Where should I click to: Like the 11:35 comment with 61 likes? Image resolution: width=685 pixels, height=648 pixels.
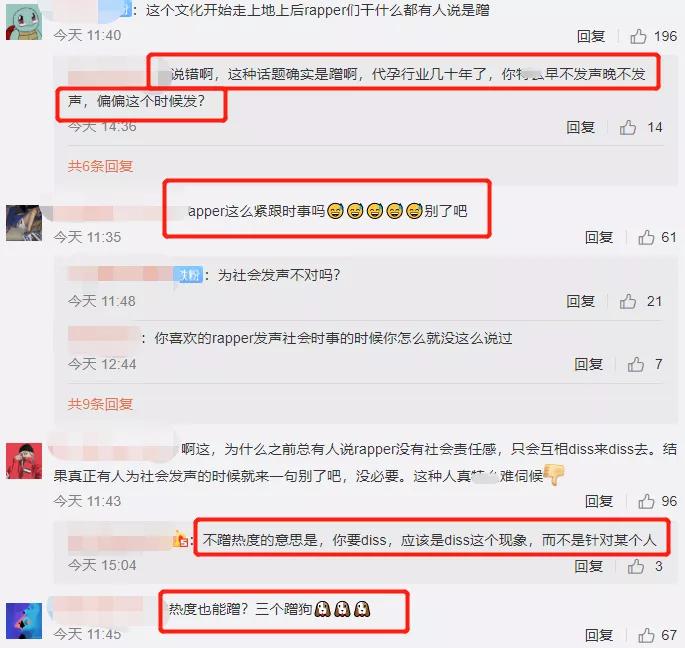coord(646,237)
